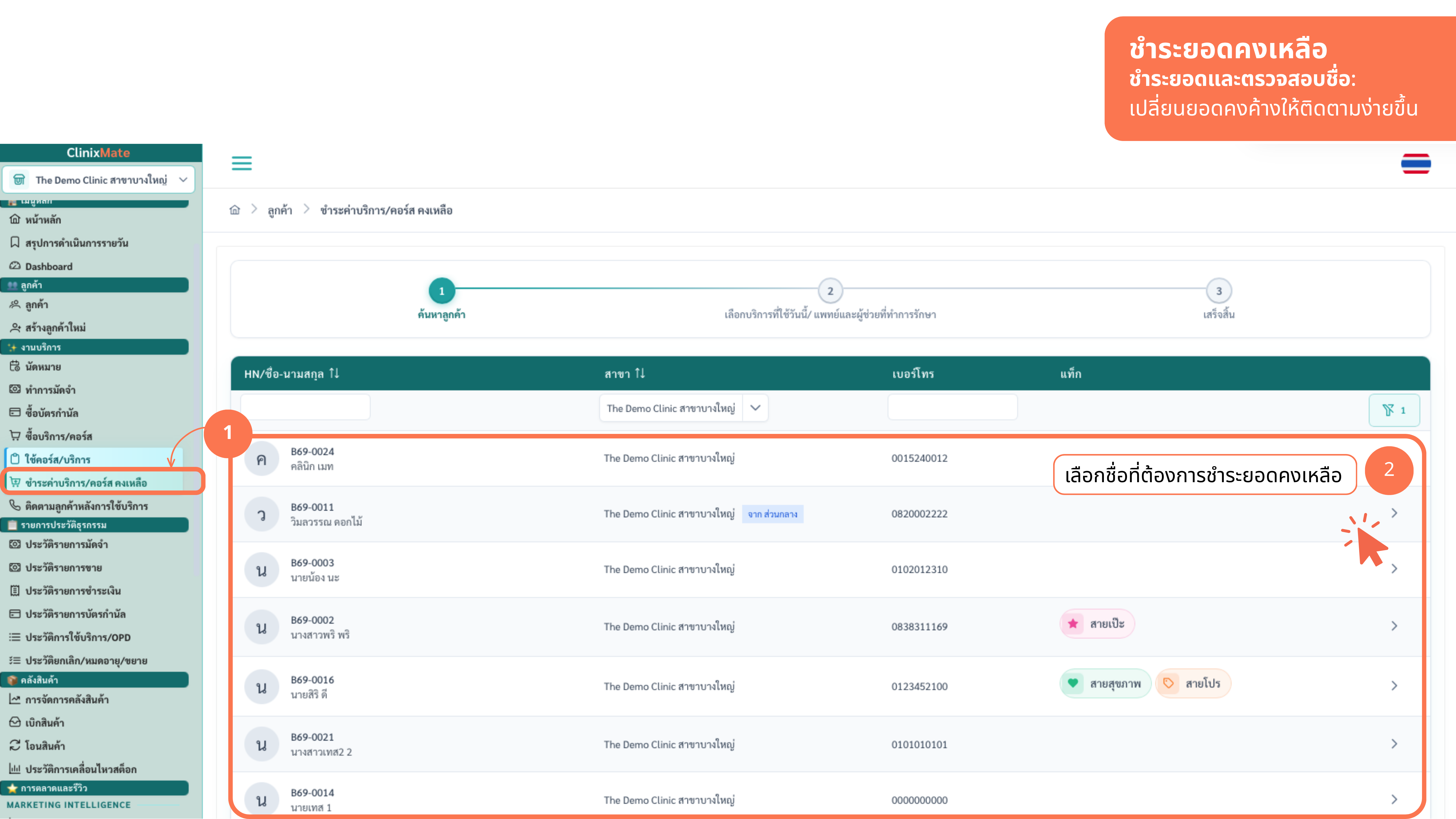
Task: Clear filters with the funnel icon button
Action: coord(1394,410)
